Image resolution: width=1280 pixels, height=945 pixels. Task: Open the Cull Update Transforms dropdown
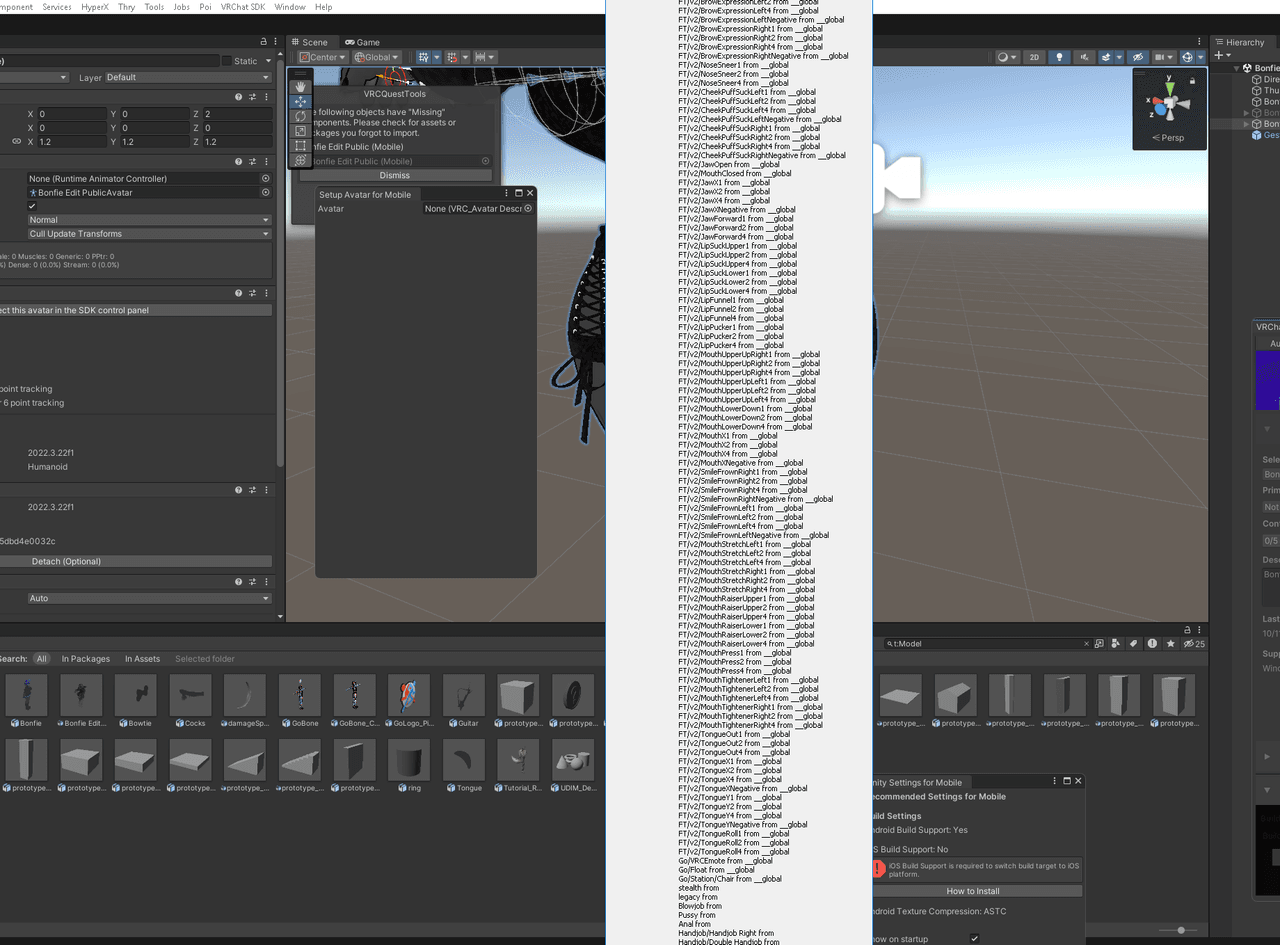coord(149,234)
